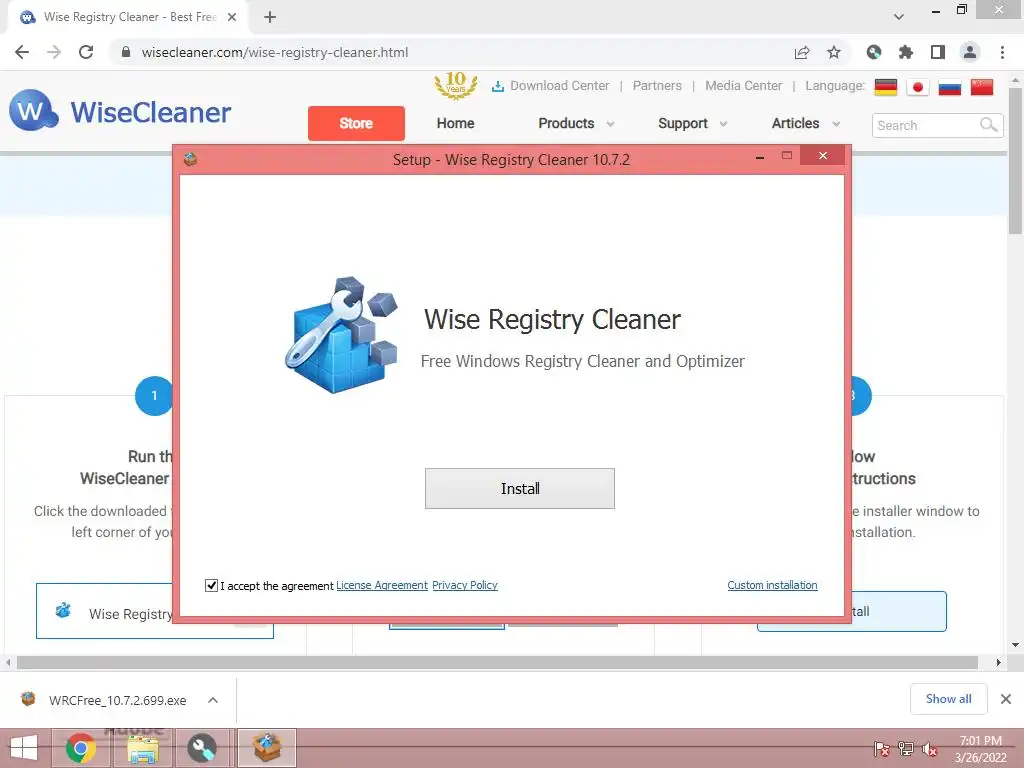The image size is (1024, 768).
Task: Open File Explorer from the taskbar
Action: (142, 748)
